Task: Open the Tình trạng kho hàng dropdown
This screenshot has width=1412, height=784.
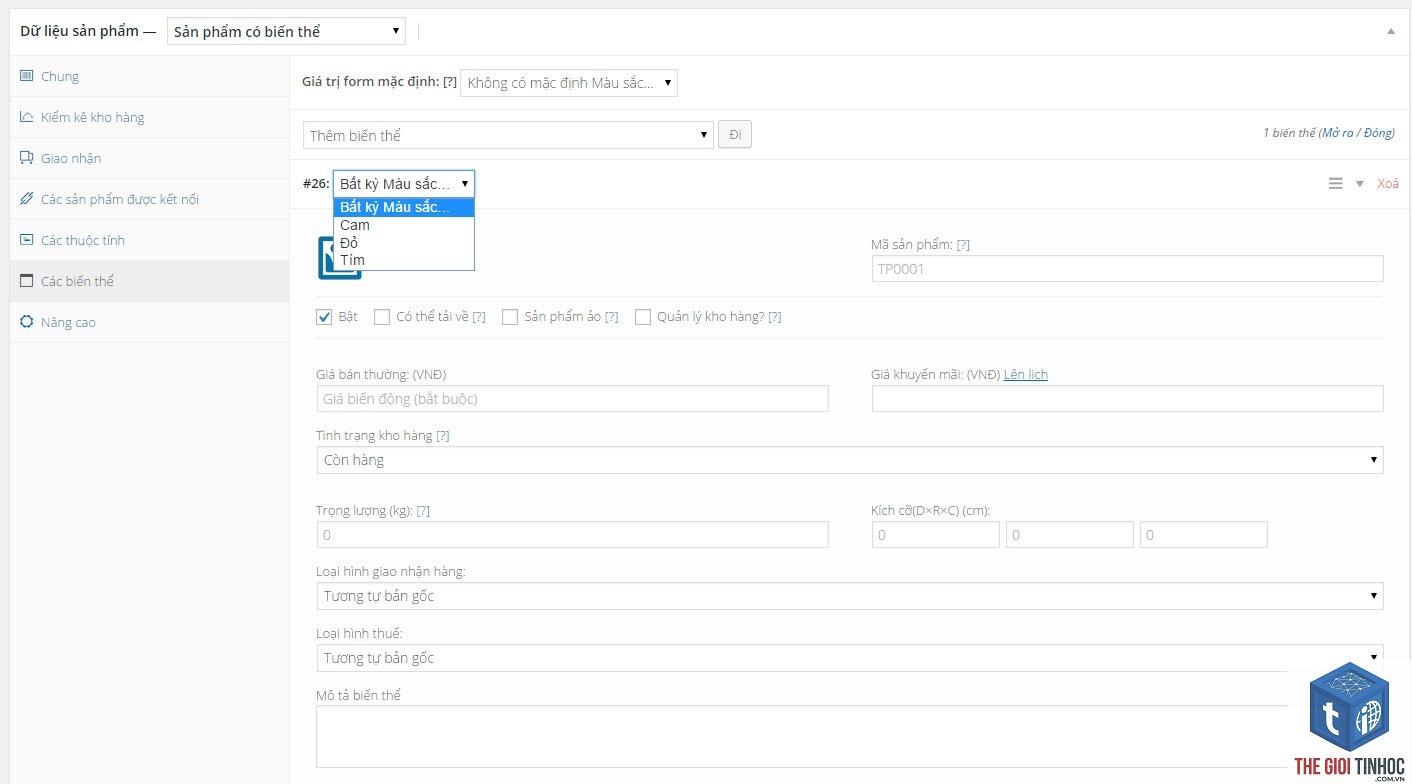Action: pyautogui.click(x=849, y=460)
